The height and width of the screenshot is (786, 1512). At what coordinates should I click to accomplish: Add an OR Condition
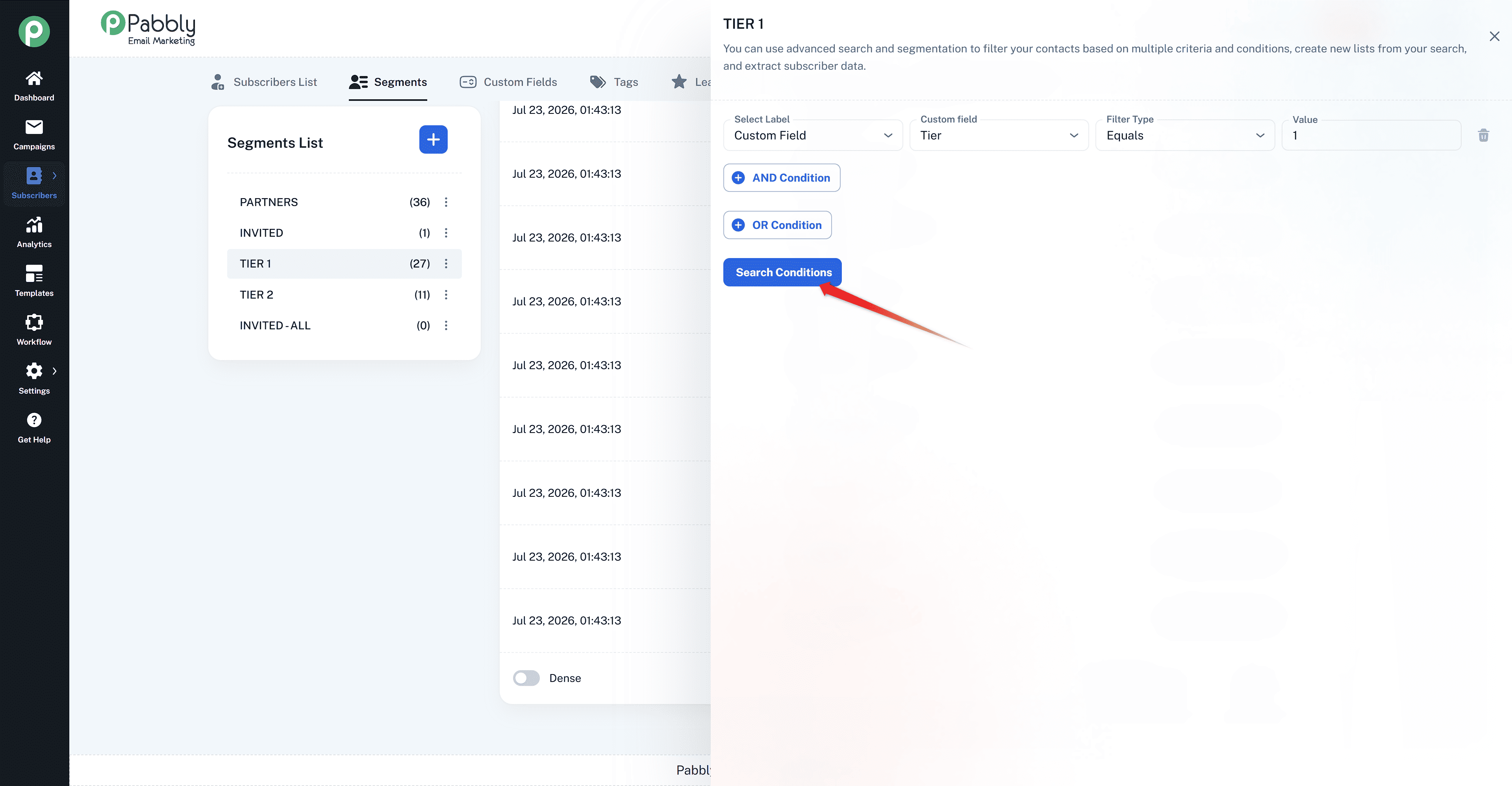pos(777,225)
